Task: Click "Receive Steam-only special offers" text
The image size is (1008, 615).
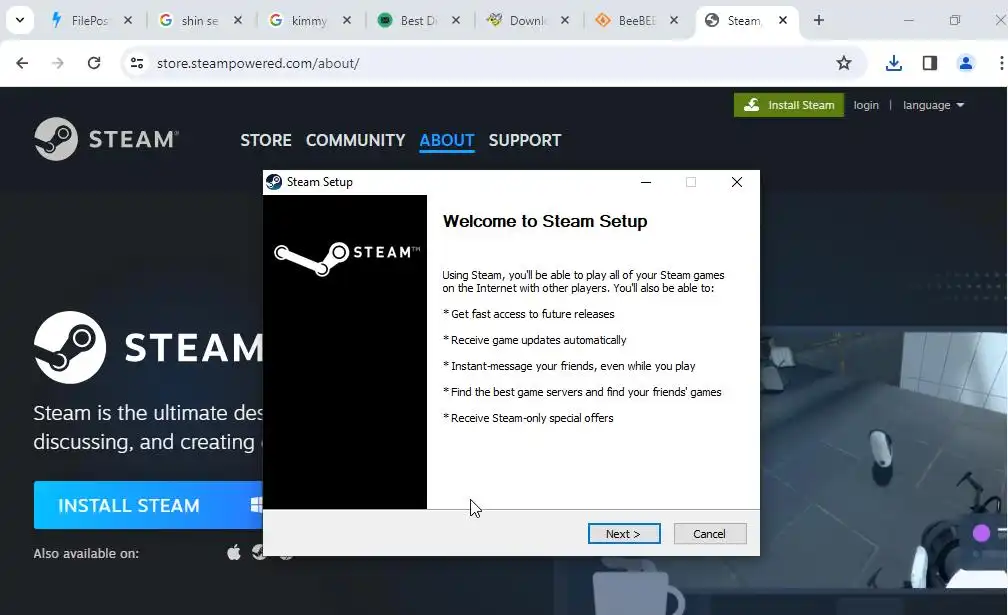Action: click(532, 418)
